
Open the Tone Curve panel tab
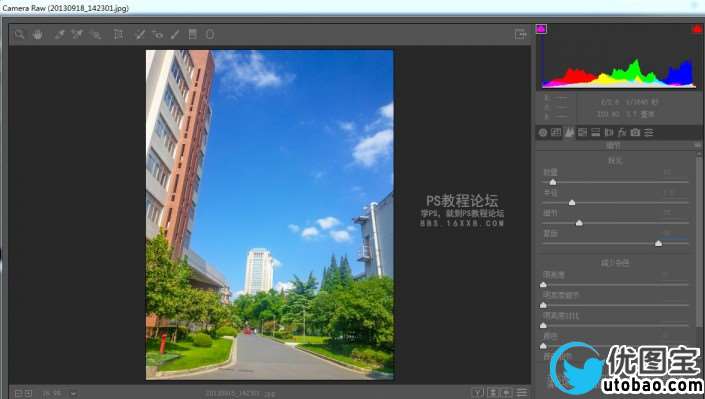(556, 132)
